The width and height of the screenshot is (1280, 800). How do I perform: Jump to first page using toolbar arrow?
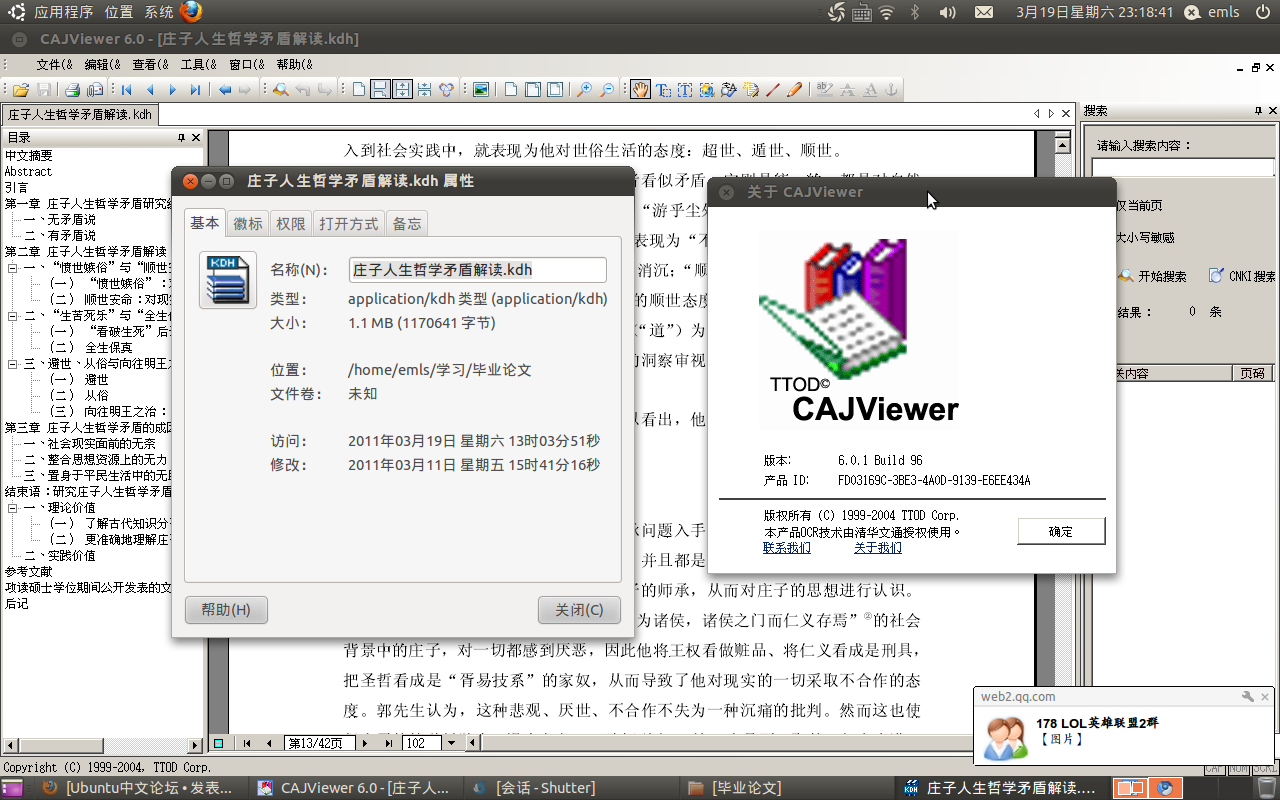tap(126, 89)
